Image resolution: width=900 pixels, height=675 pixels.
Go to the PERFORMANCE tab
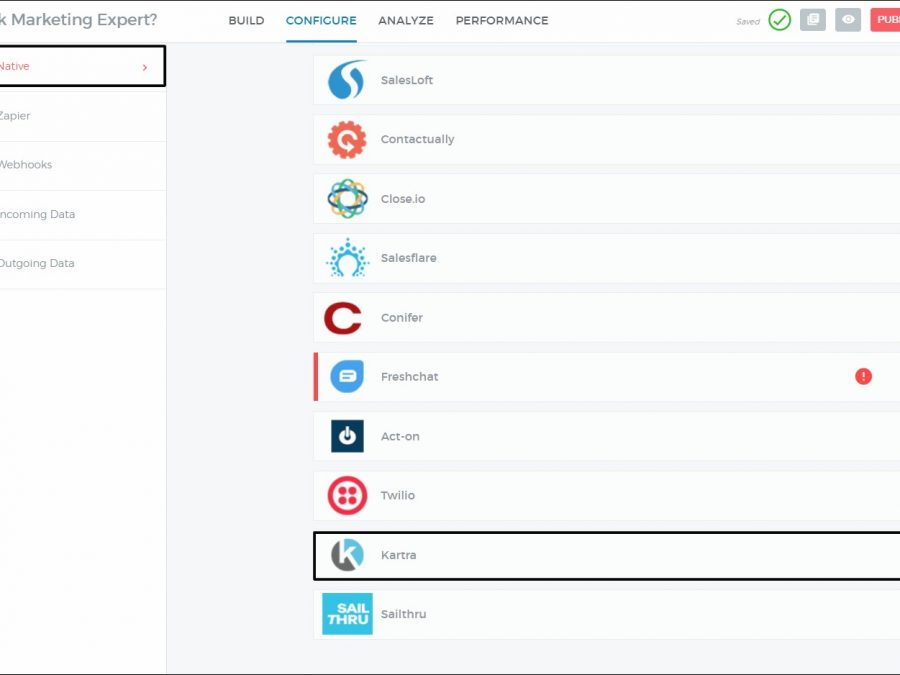502,21
